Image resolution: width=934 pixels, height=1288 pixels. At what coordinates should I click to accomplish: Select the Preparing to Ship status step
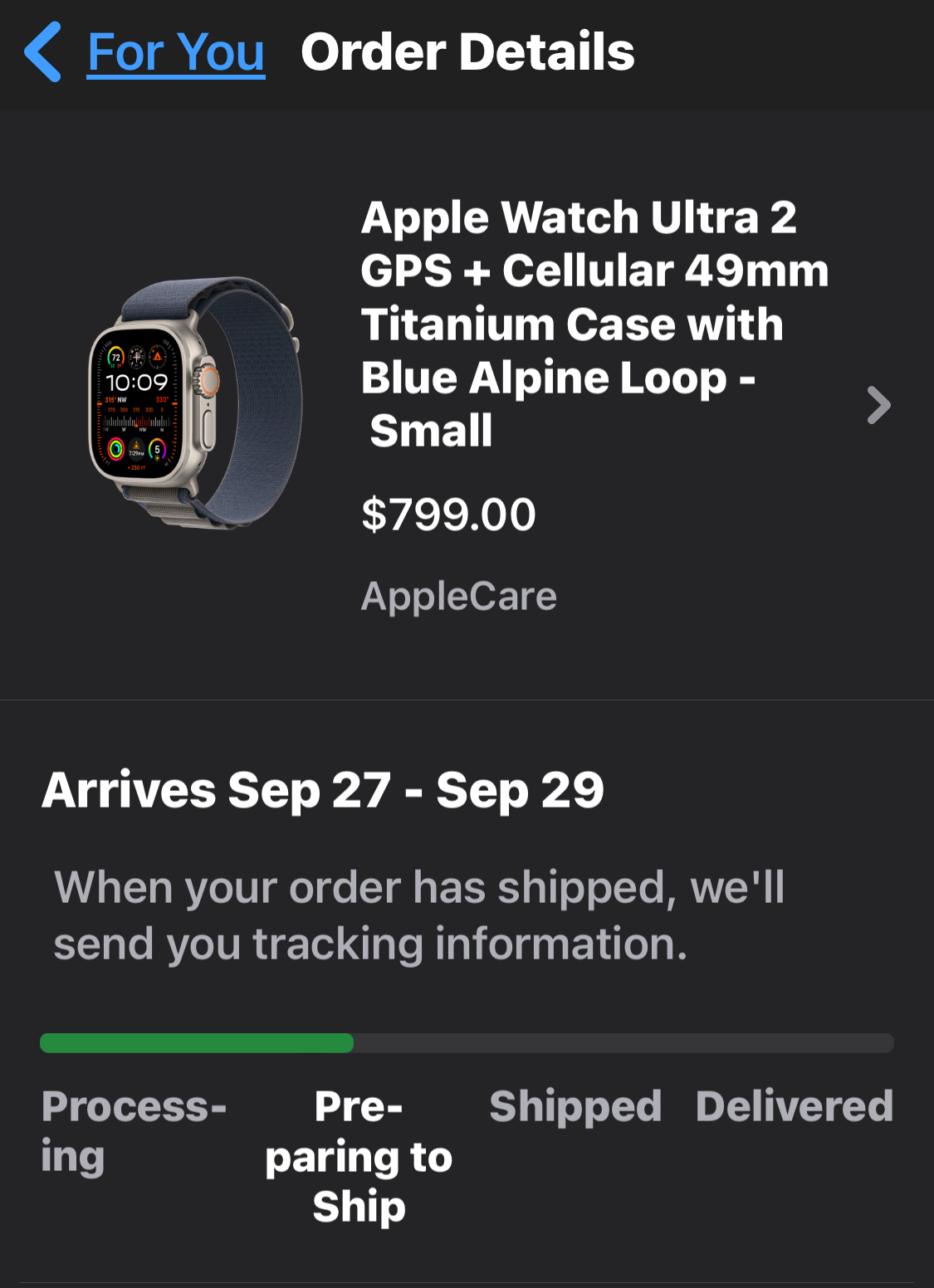pos(359,1156)
